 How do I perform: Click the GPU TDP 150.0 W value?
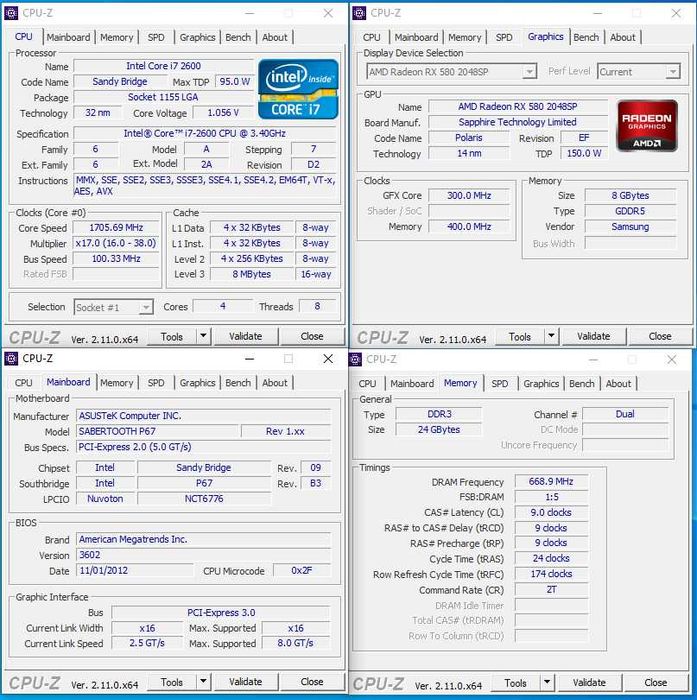(584, 153)
